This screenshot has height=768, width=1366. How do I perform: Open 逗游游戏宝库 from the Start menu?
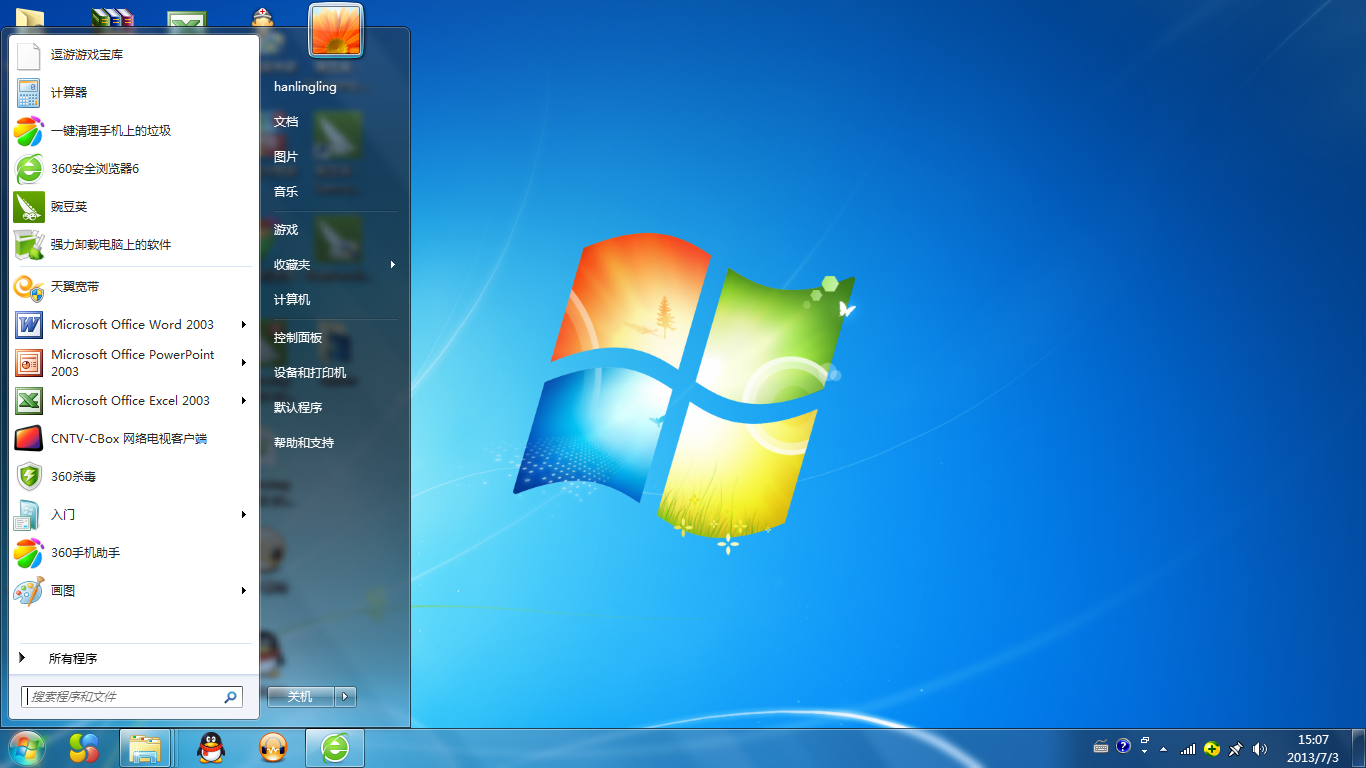(x=134, y=55)
